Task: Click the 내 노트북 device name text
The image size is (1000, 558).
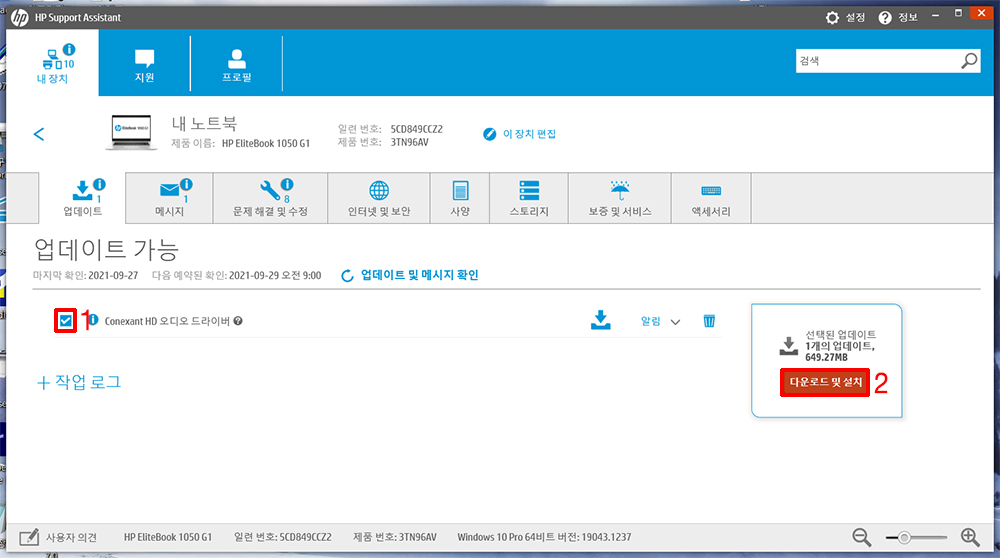Action: (x=204, y=123)
